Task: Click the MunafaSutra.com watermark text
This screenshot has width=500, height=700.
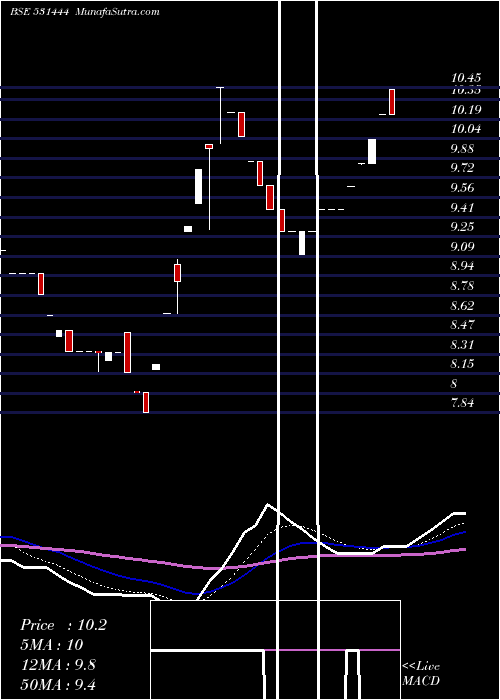Action: (117, 12)
